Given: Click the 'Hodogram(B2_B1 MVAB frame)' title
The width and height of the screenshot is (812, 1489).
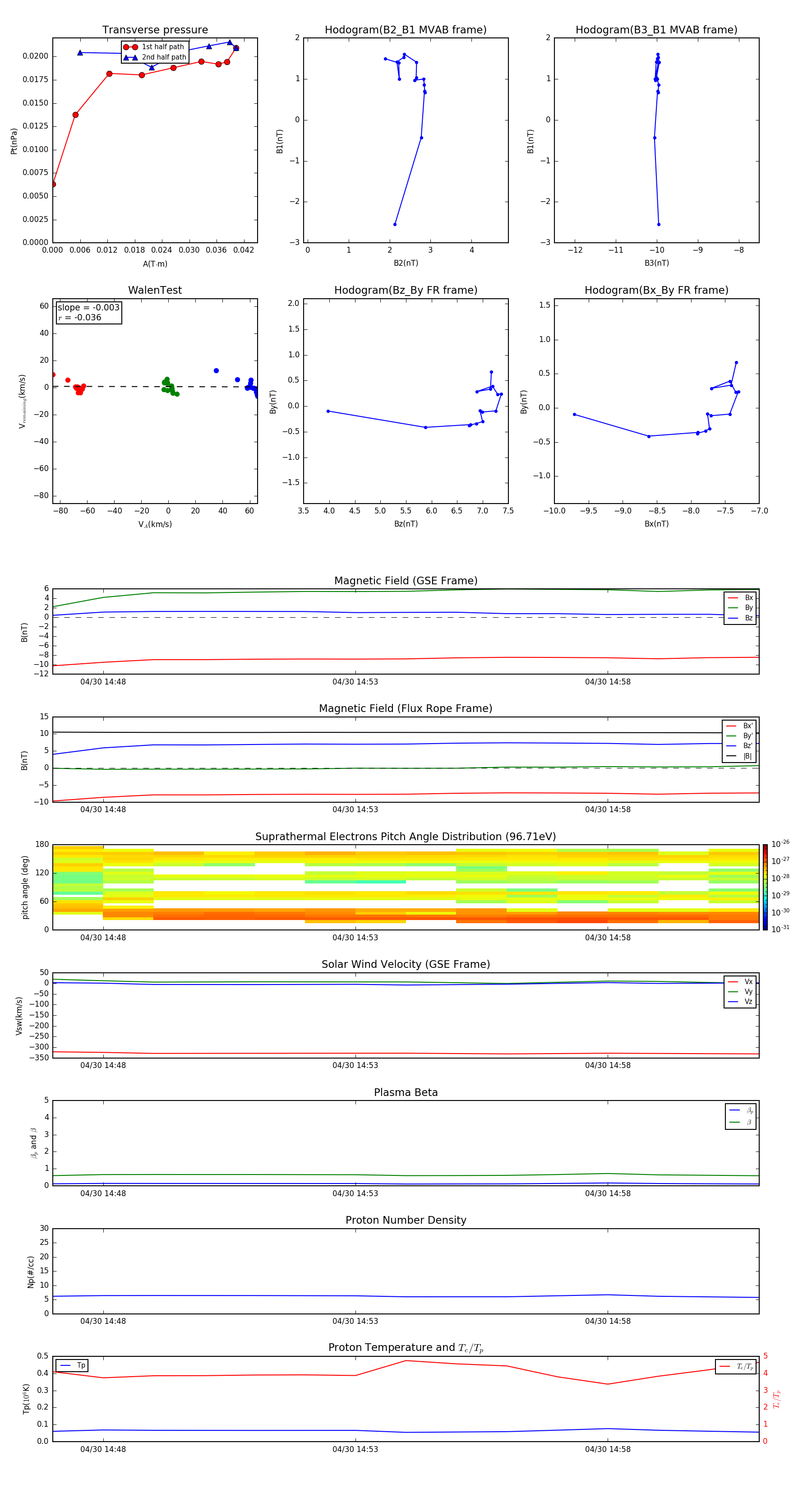Looking at the screenshot, I should pos(406,29).
